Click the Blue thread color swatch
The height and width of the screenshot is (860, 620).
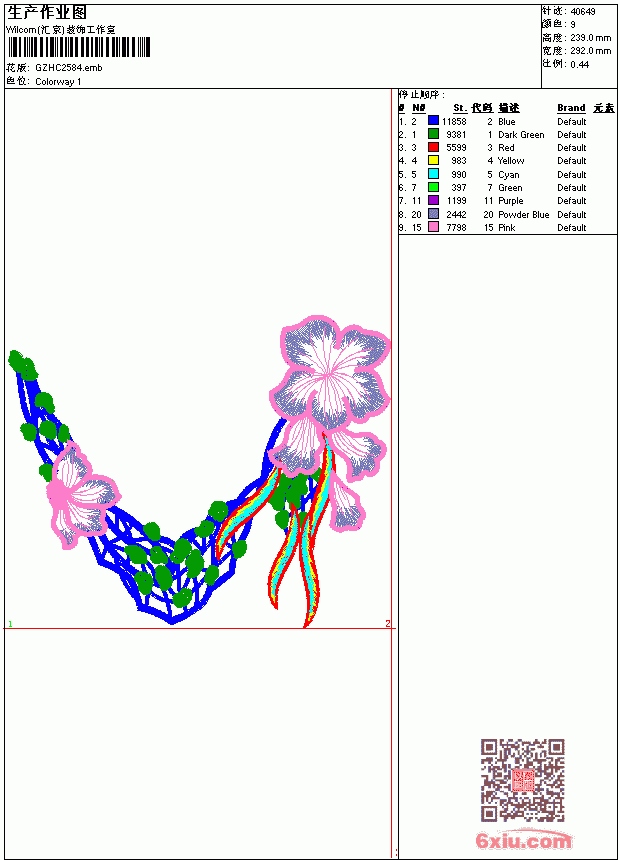[x=433, y=121]
